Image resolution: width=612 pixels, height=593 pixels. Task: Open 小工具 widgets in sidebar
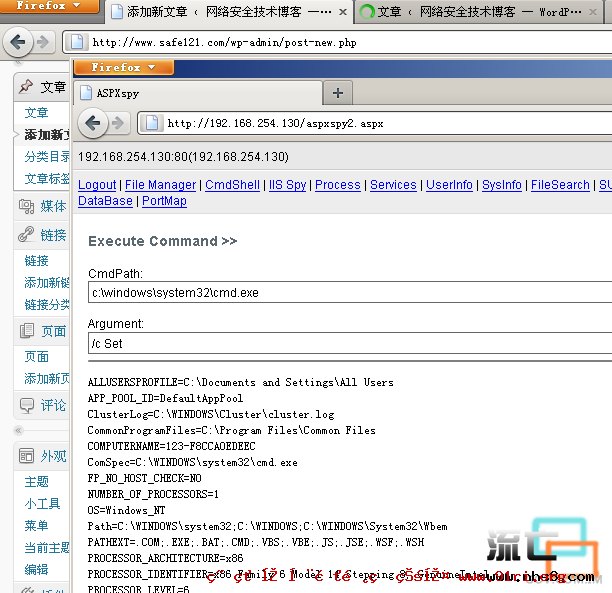pyautogui.click(x=42, y=504)
